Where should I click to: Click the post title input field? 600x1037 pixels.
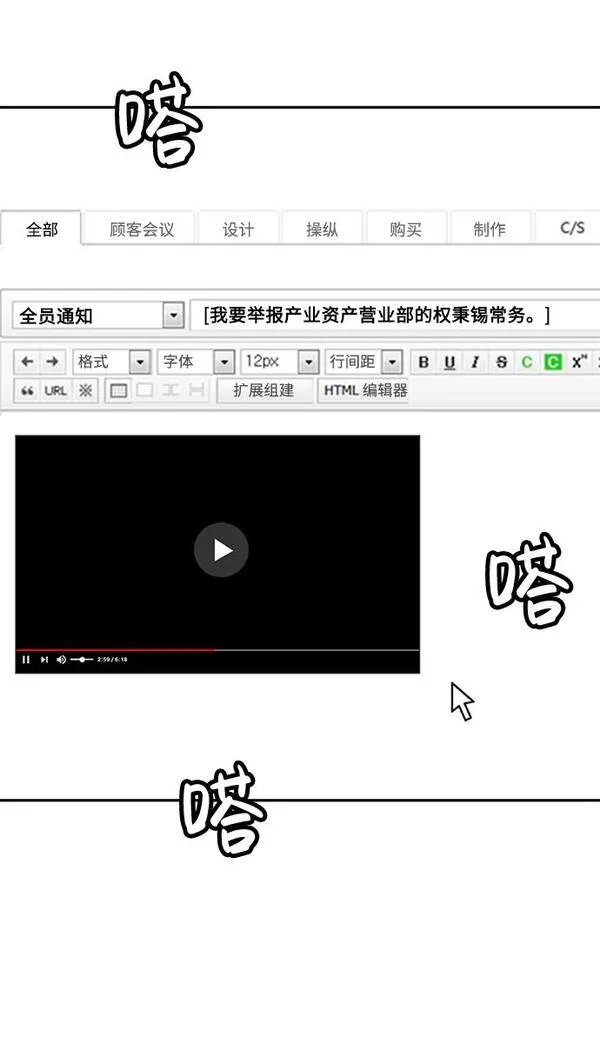(x=395, y=315)
